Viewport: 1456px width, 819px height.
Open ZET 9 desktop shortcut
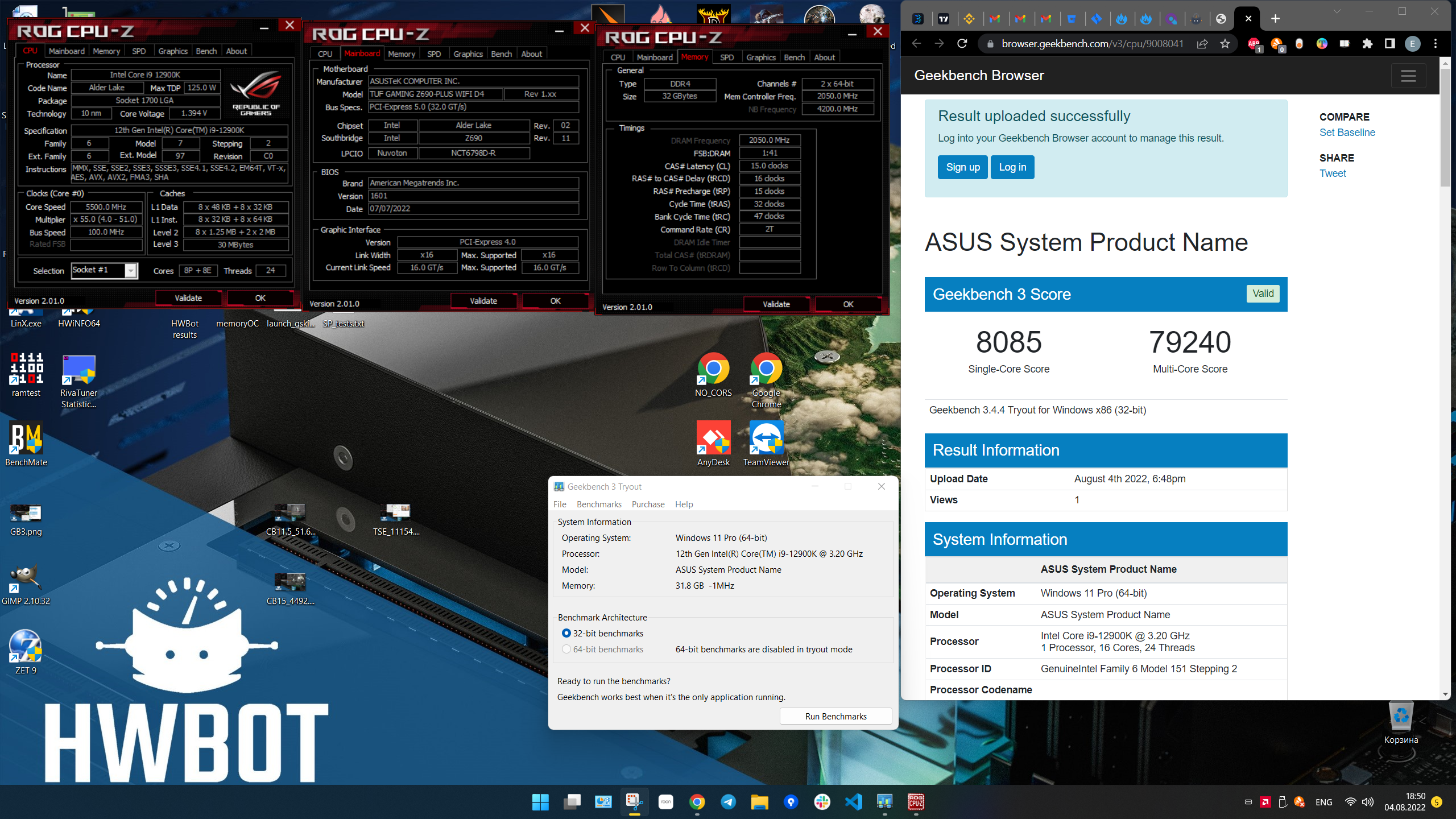(26, 652)
